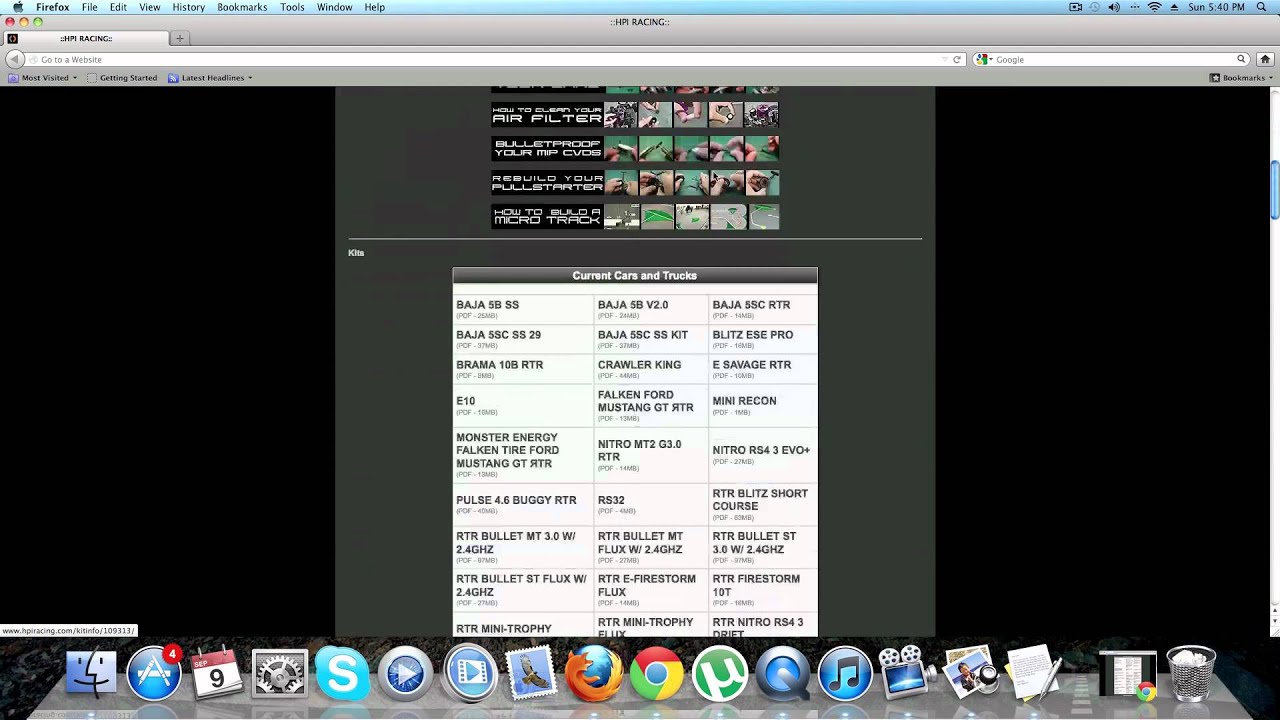This screenshot has width=1280, height=720.
Task: Launch iTunes from the dock
Action: (846, 672)
